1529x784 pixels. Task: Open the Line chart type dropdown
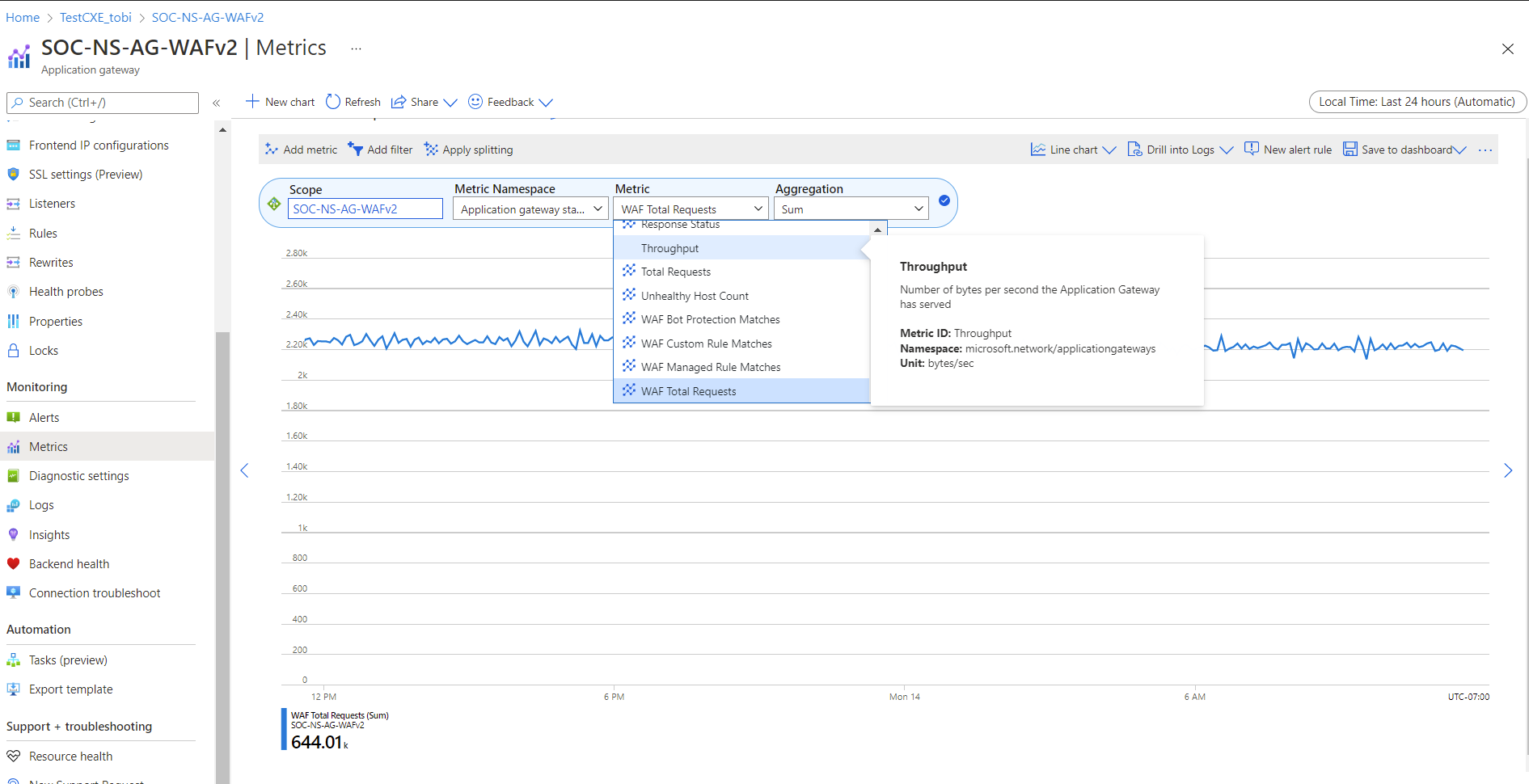click(x=1074, y=150)
